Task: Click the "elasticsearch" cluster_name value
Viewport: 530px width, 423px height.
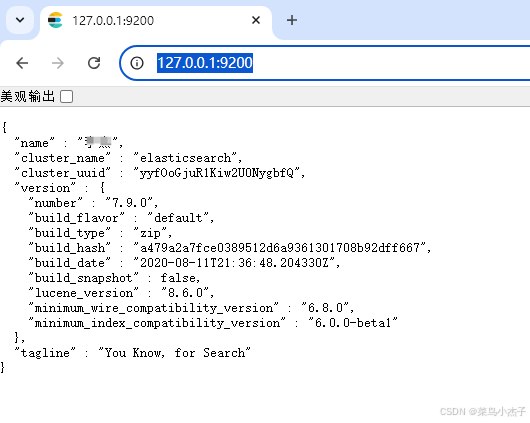Action: click(185, 158)
